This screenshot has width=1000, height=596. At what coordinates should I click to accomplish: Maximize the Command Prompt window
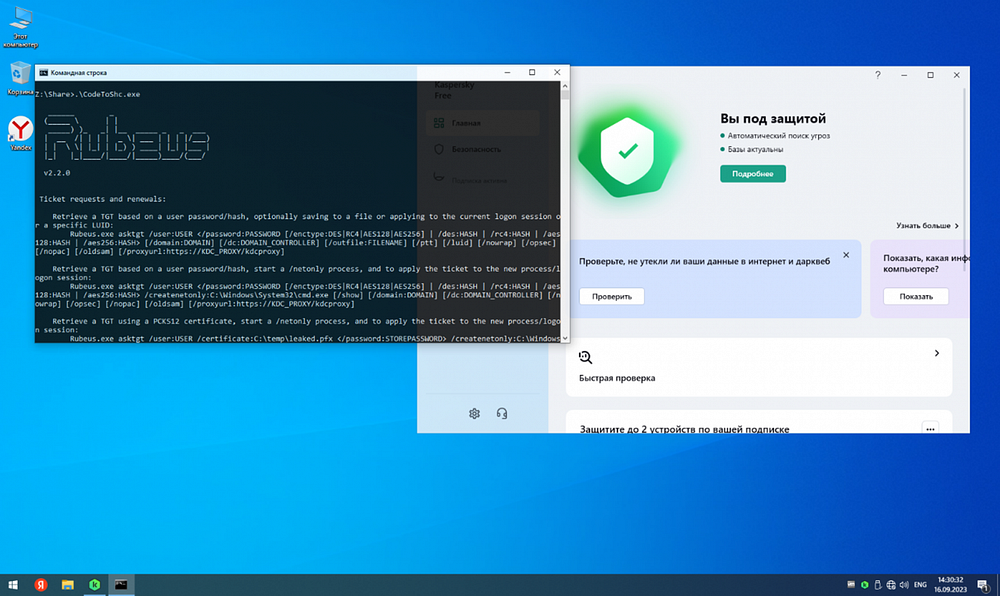click(x=532, y=73)
